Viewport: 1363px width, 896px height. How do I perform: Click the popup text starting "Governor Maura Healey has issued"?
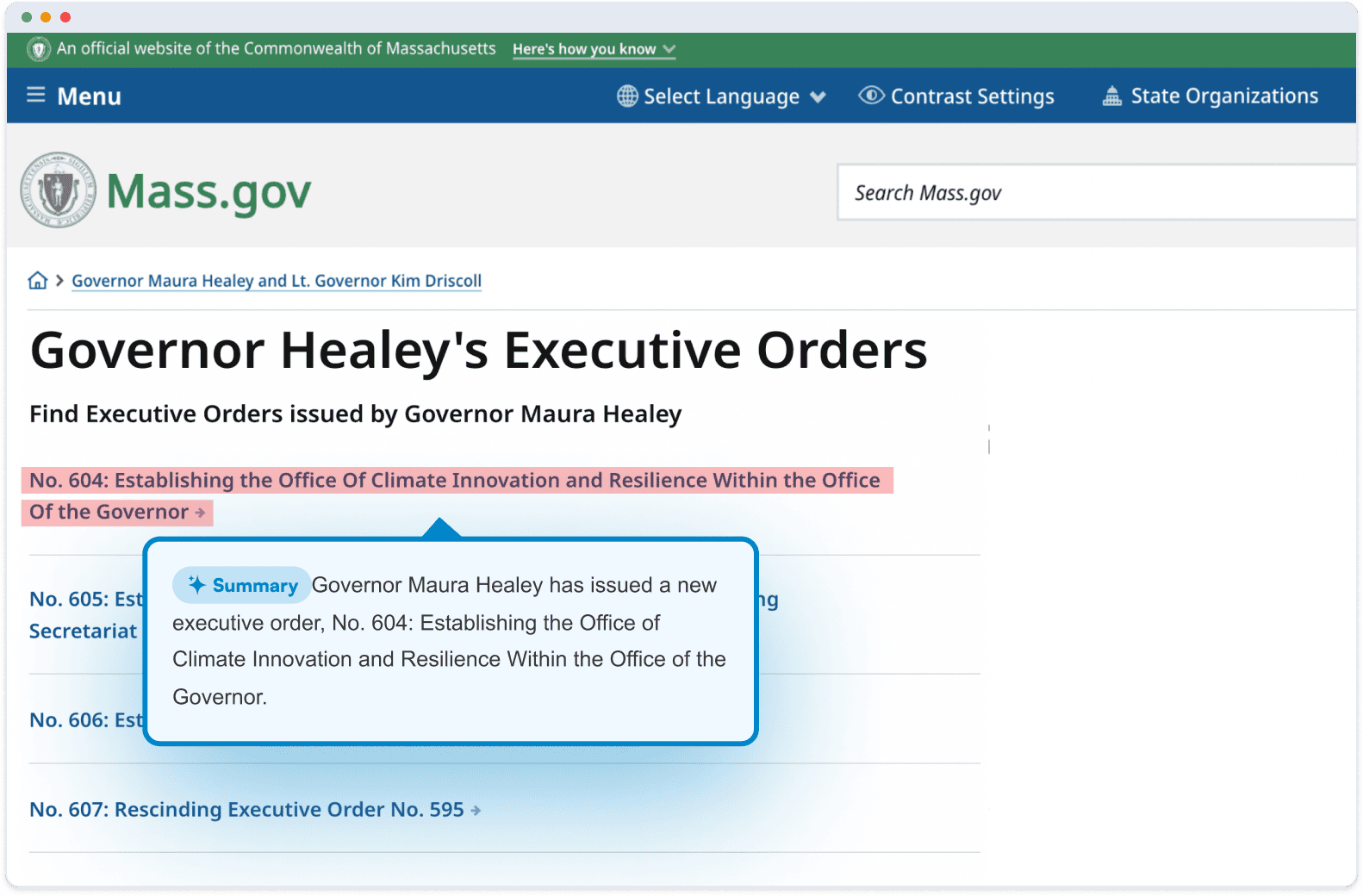coord(449,641)
